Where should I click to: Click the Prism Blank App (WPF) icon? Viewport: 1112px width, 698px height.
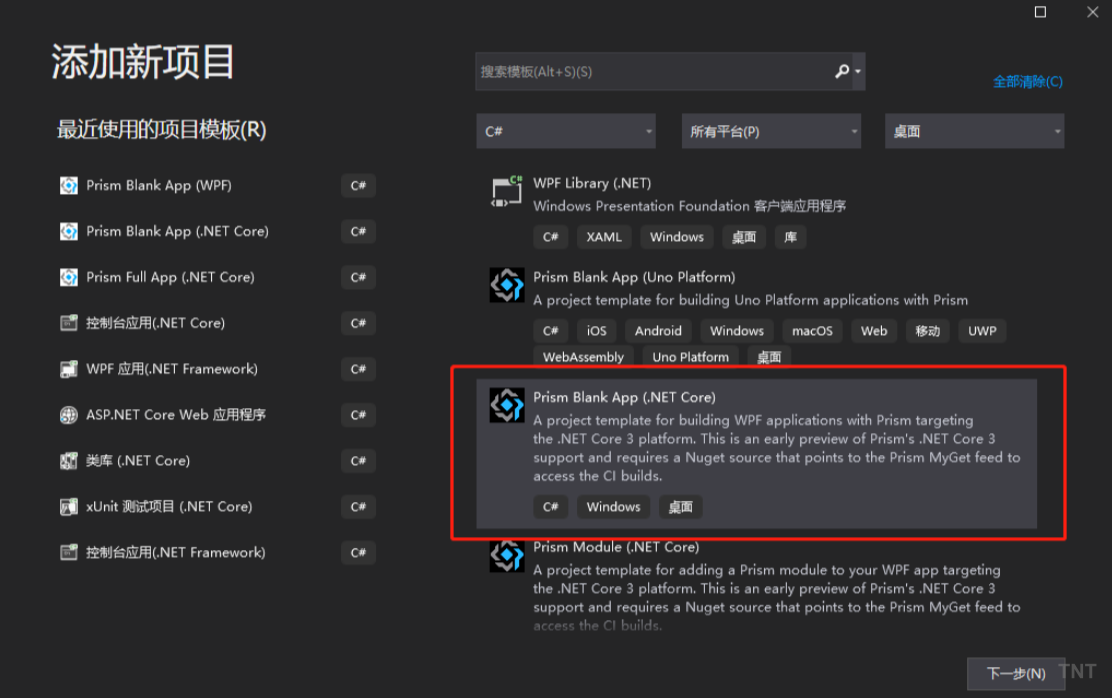click(69, 185)
